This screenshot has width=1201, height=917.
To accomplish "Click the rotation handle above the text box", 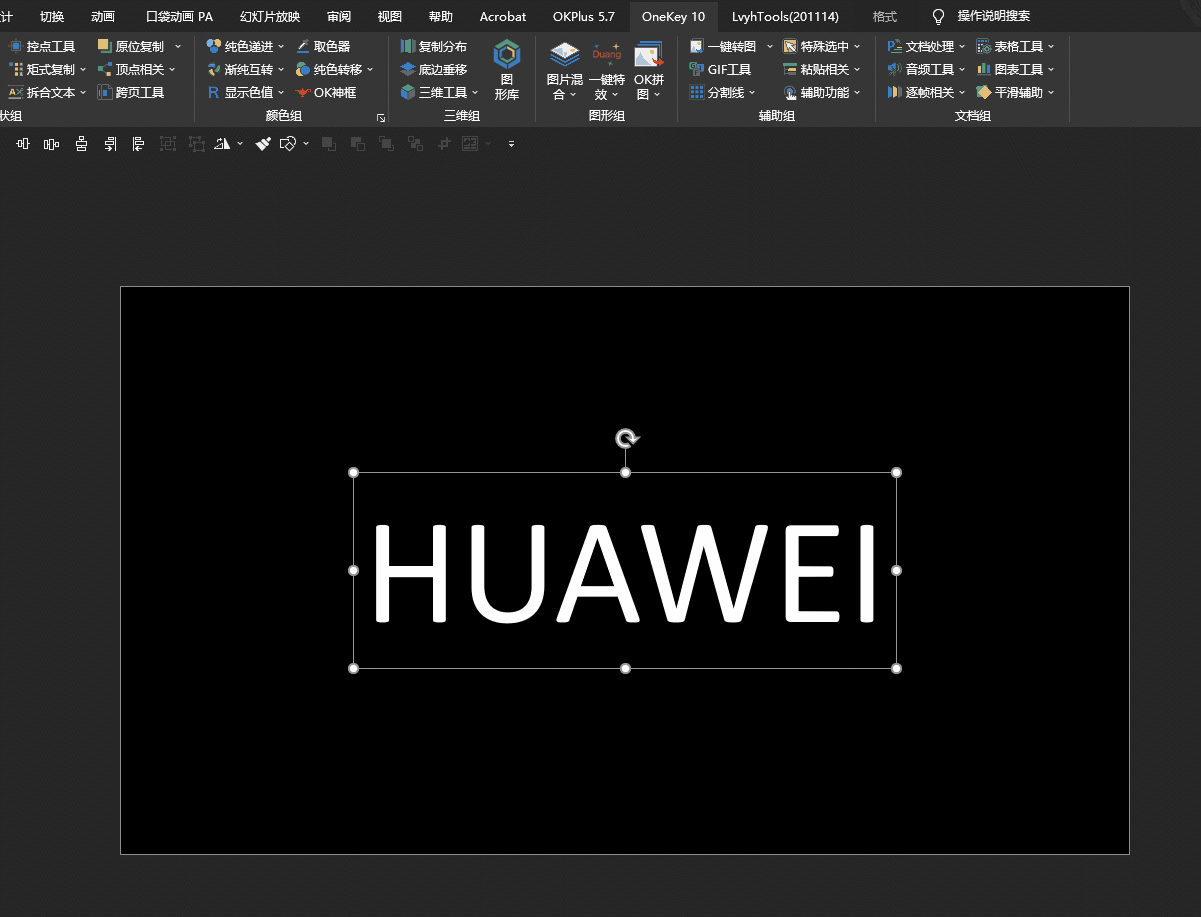I will (626, 438).
